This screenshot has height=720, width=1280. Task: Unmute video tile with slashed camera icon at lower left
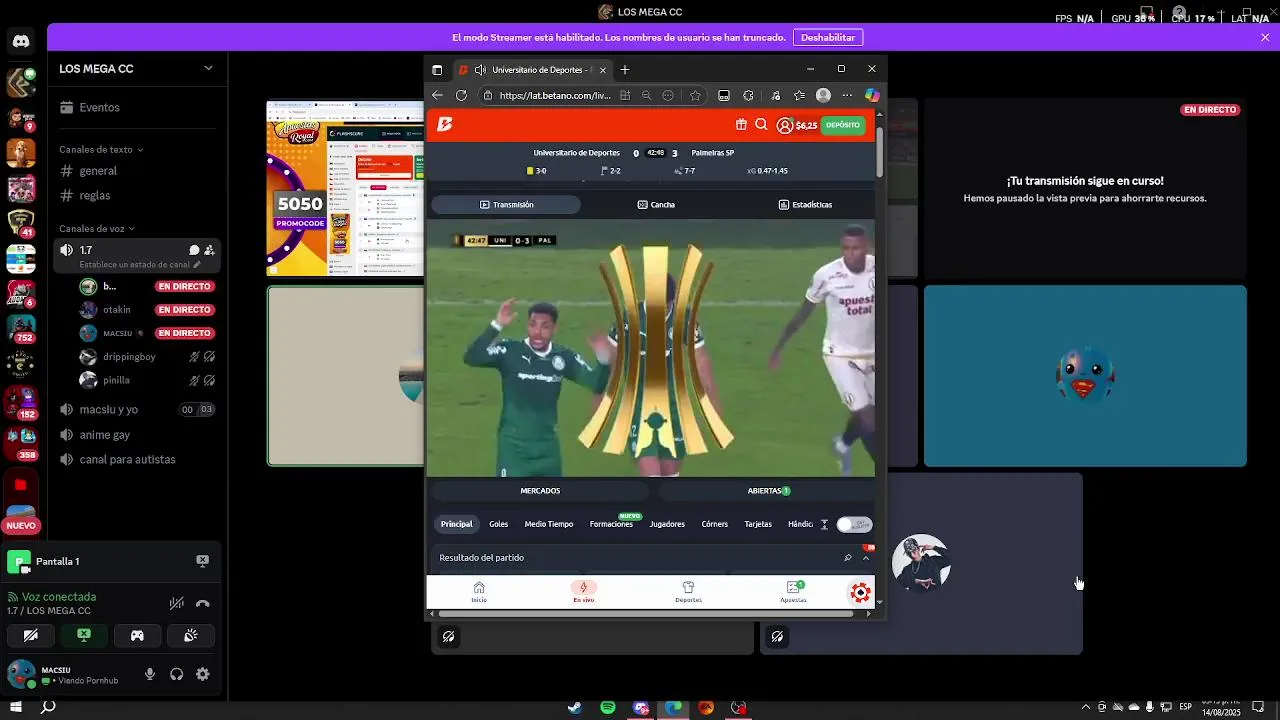pyautogui.click(x=449, y=636)
